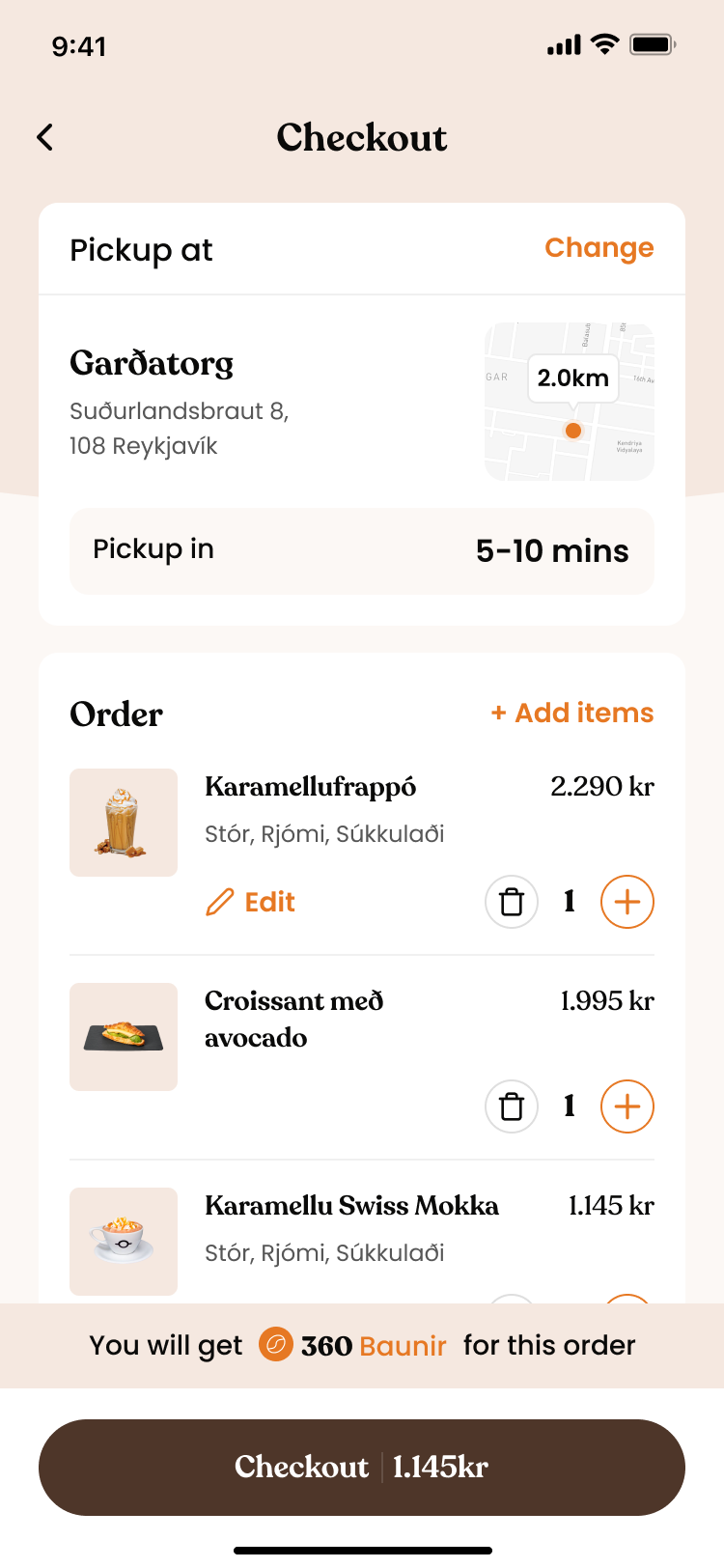724x1568 pixels.
Task: Tap the 2.0km distance label on map
Action: [572, 378]
